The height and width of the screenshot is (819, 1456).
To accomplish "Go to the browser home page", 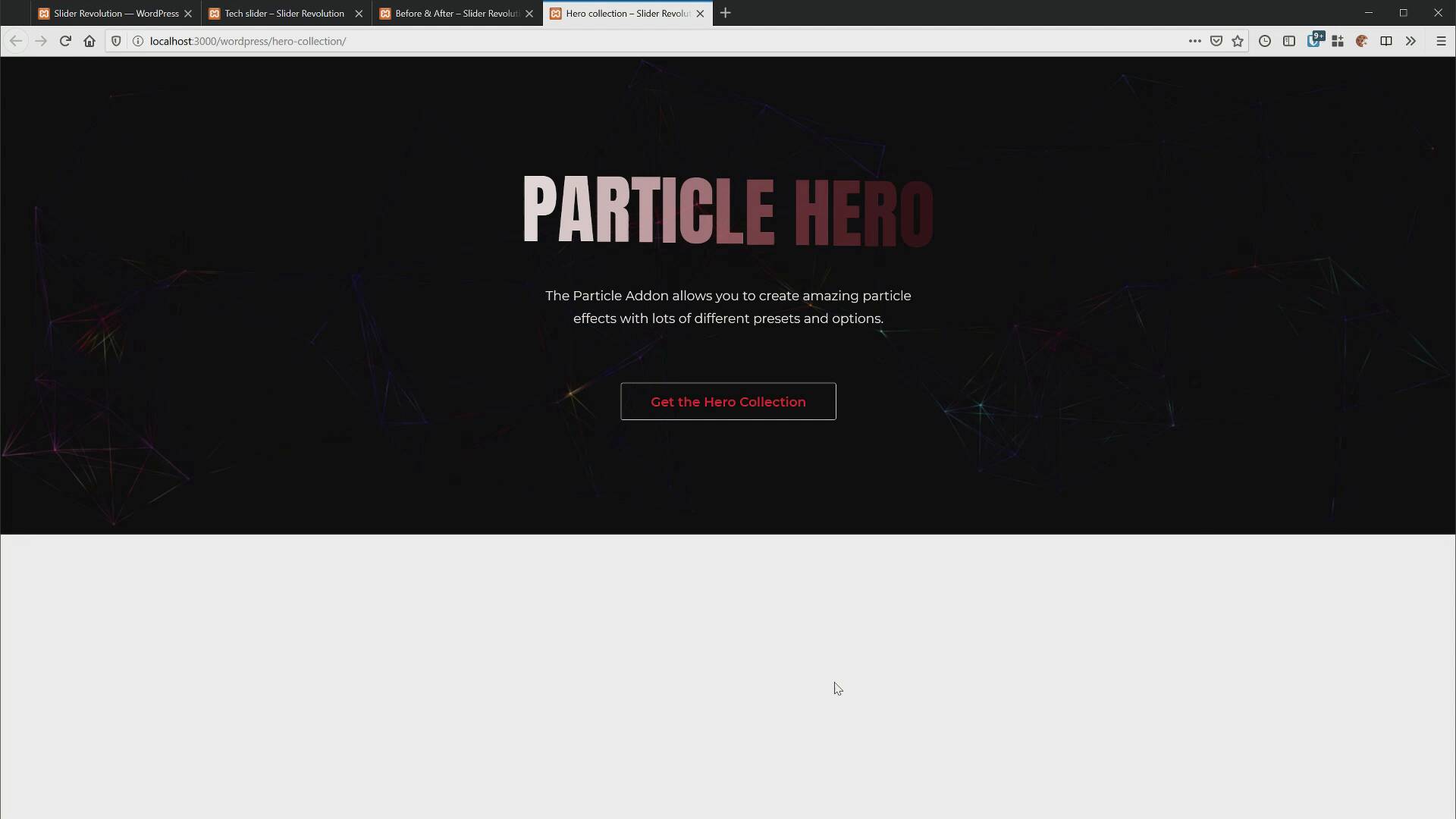I will [89, 41].
